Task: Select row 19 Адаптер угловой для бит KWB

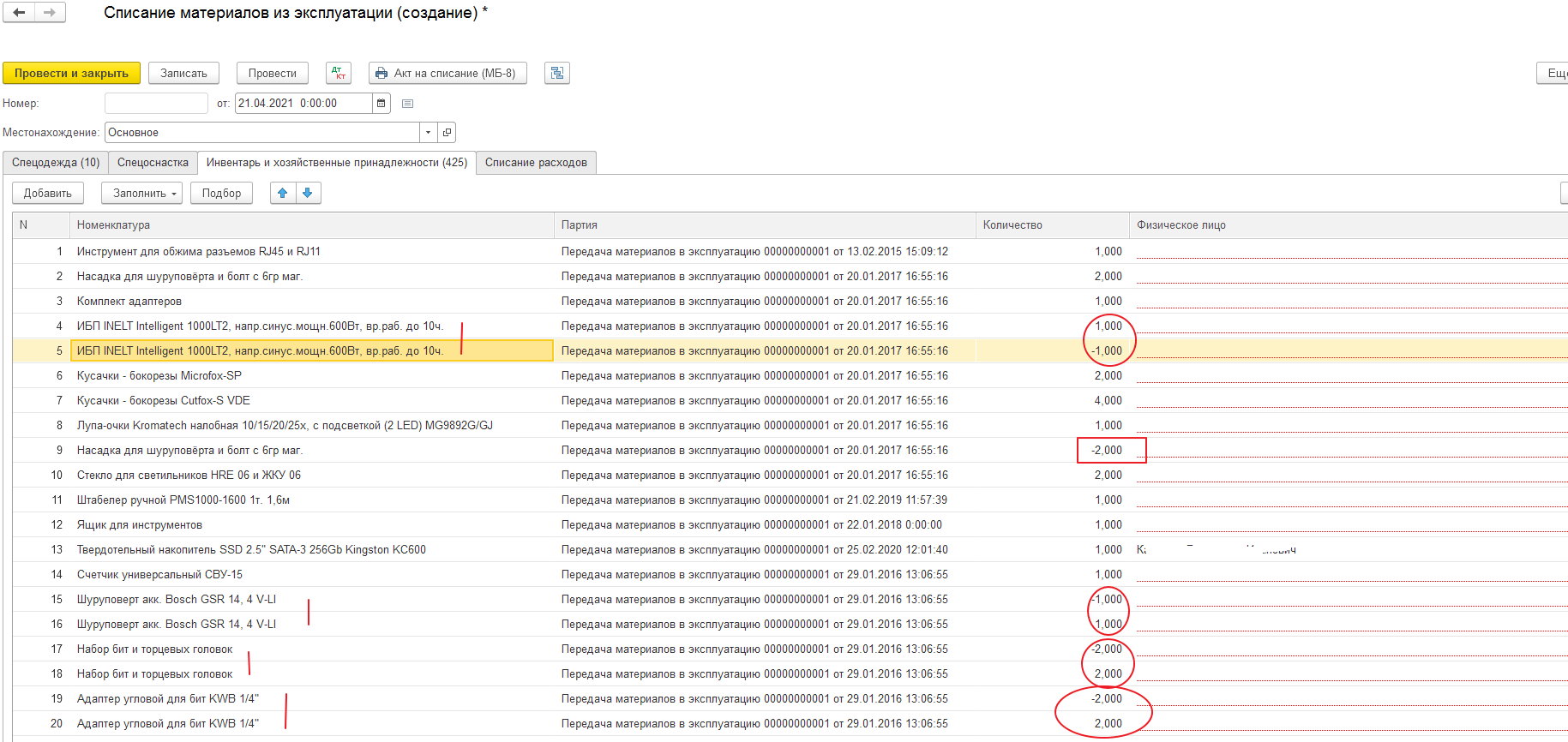Action: click(x=790, y=699)
